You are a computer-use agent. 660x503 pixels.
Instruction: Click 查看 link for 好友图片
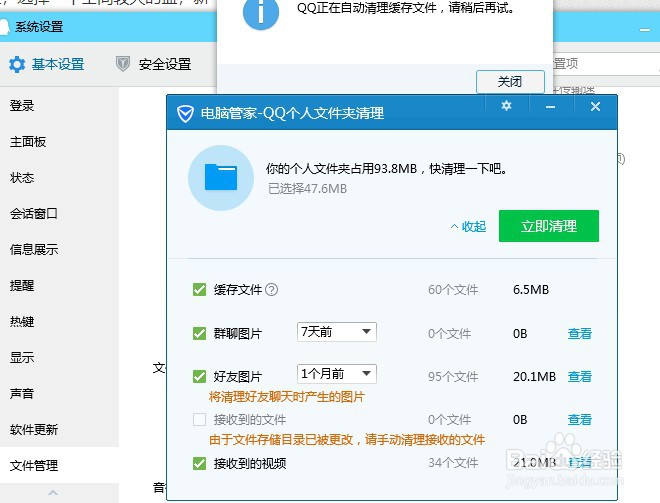pyautogui.click(x=580, y=376)
